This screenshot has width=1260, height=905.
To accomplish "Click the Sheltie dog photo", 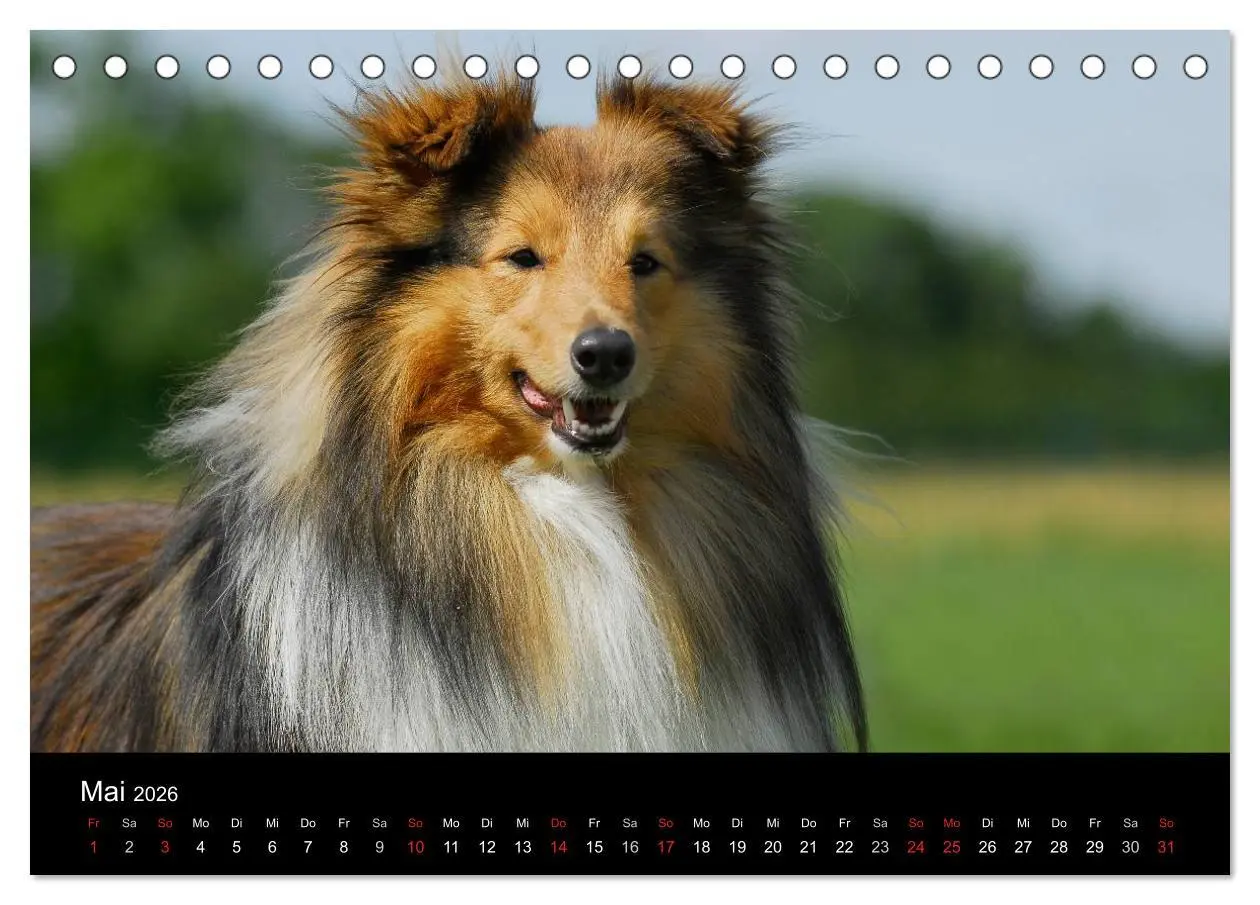I will [630, 391].
